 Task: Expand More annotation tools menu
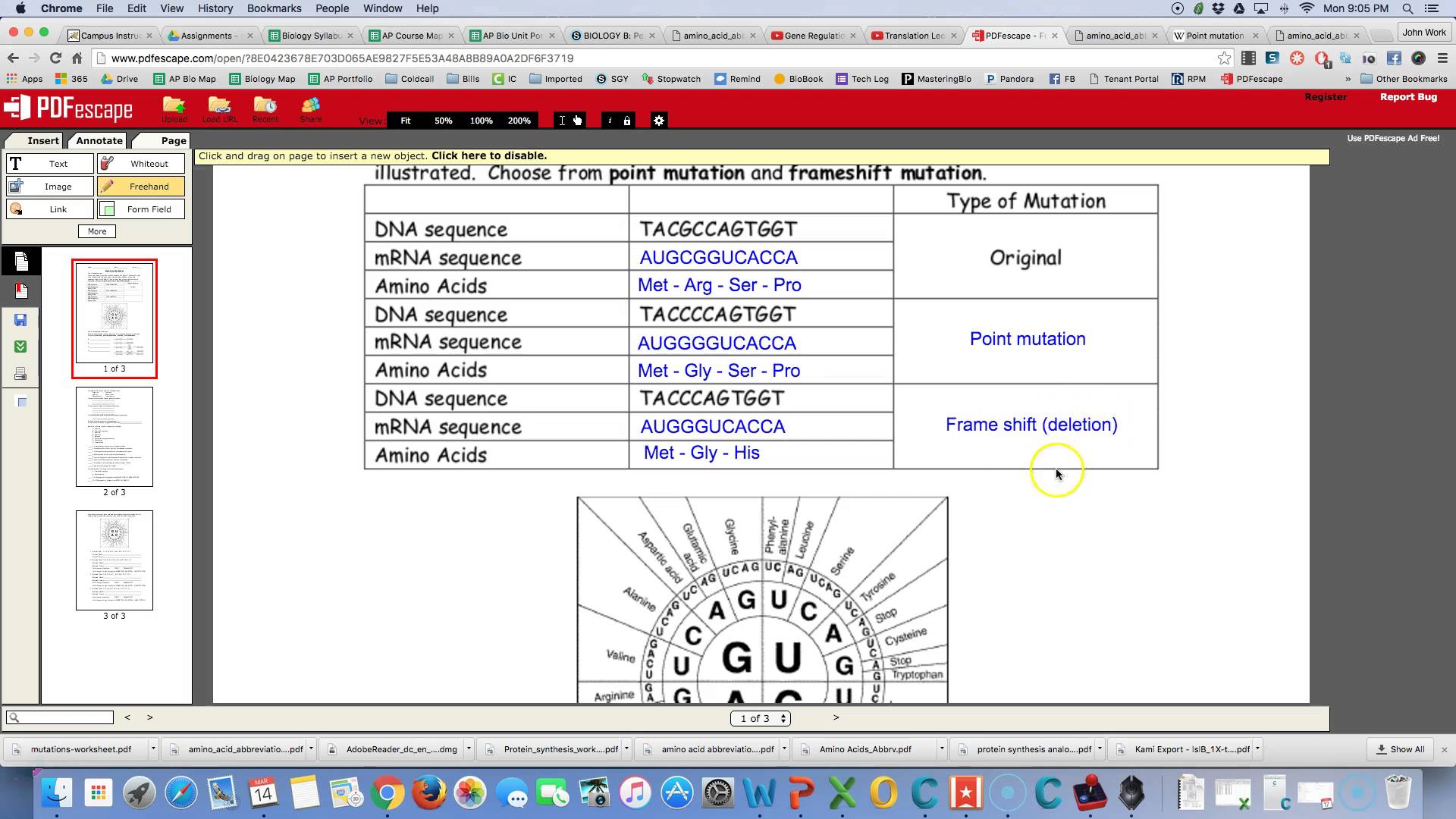coord(97,231)
